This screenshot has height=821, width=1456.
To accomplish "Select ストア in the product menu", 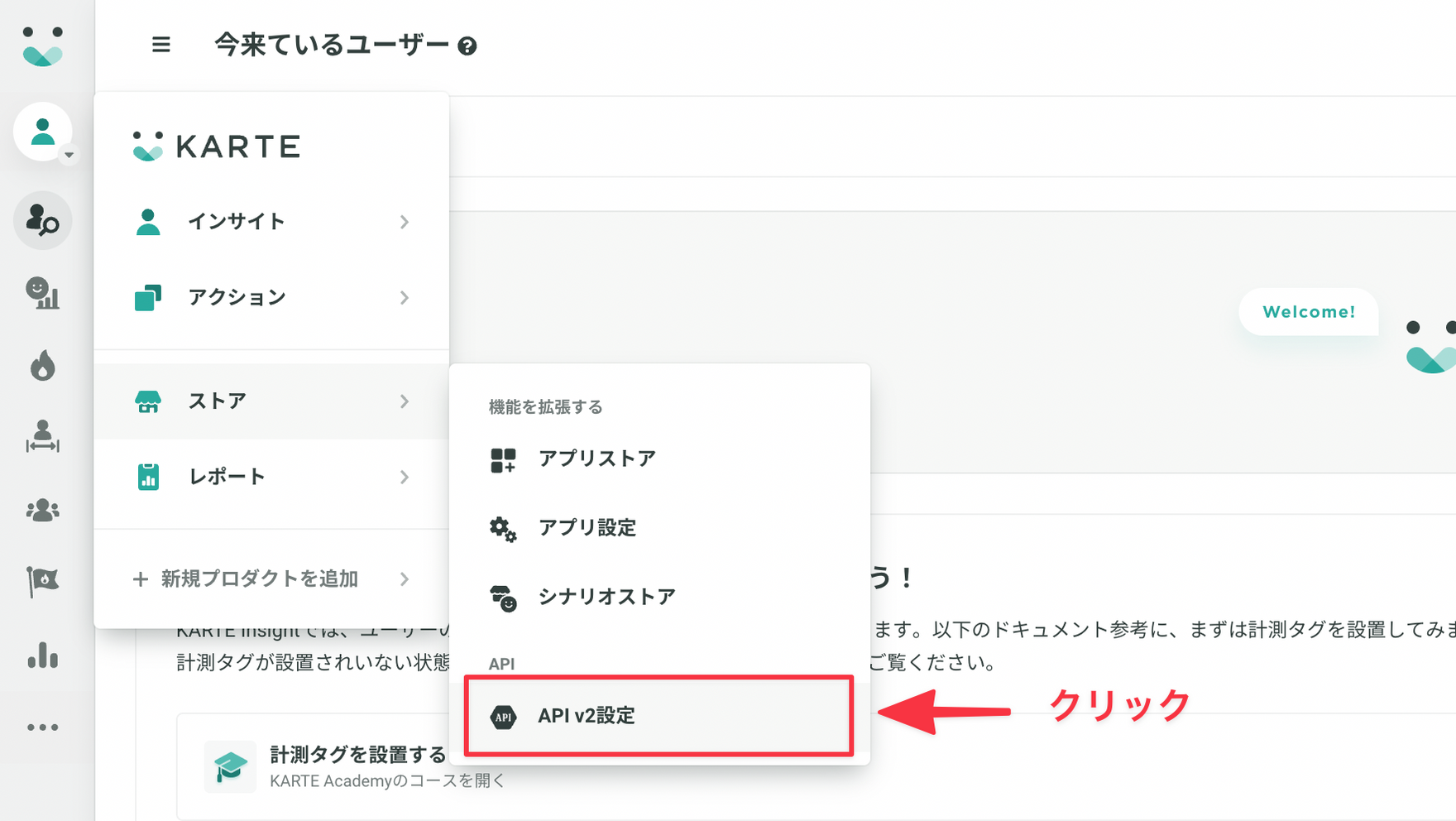I will 271,401.
